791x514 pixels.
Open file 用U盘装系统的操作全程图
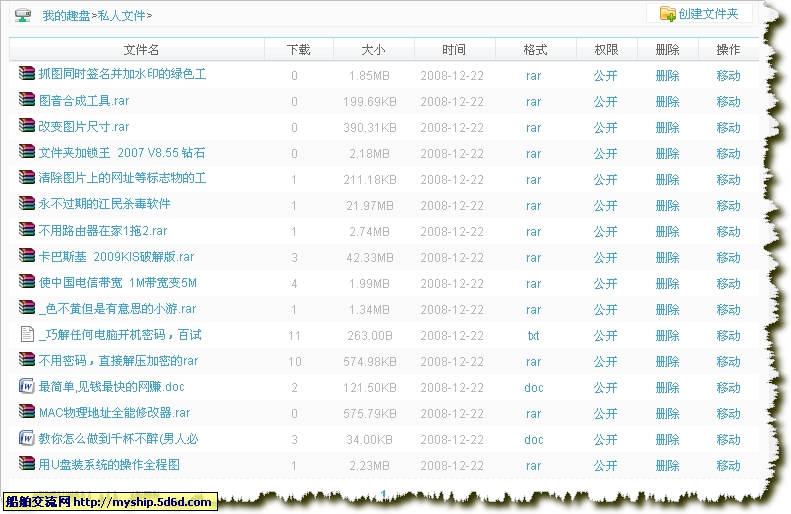coord(109,464)
